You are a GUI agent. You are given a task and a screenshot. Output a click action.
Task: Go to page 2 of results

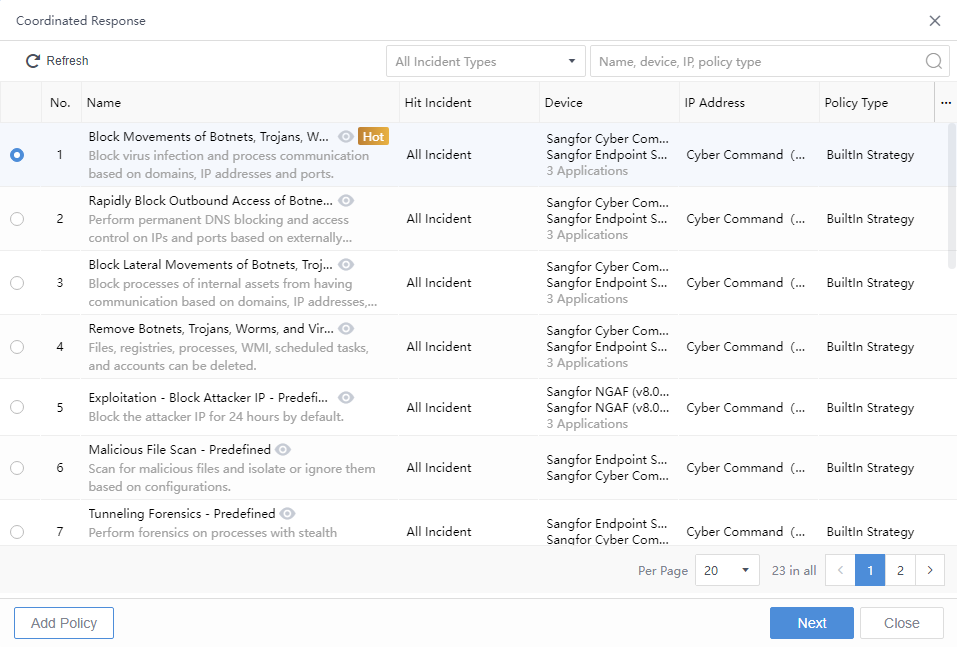[900, 570]
